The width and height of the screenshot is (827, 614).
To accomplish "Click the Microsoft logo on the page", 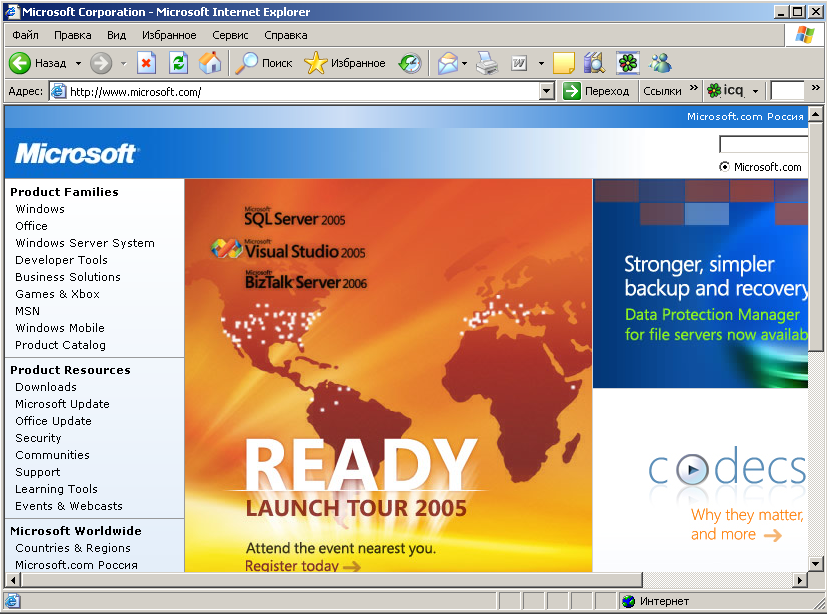I will pos(76,154).
